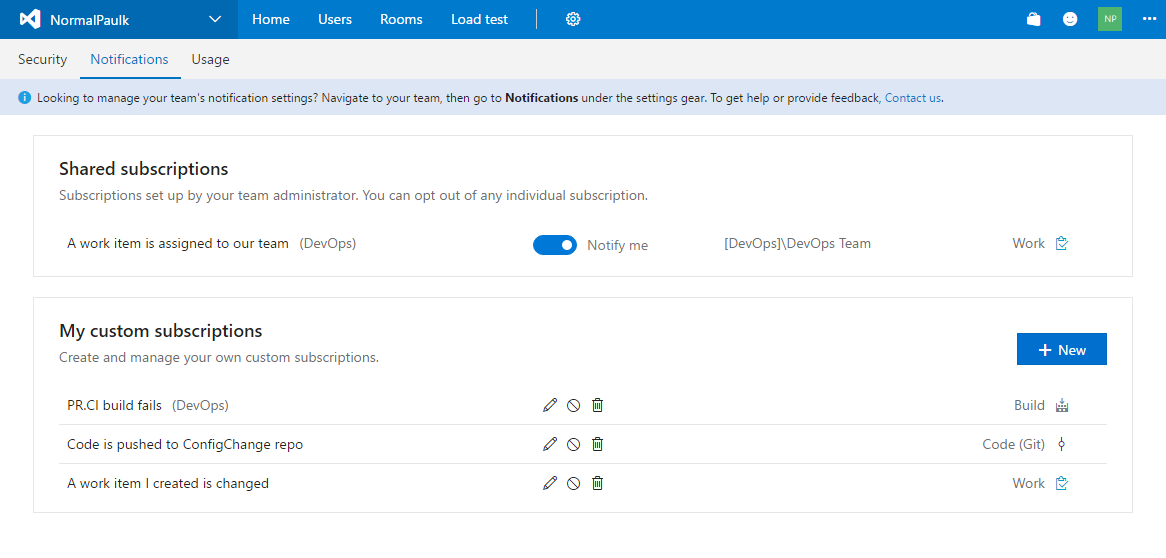Switch to the Security tab
Image resolution: width=1166 pixels, height=558 pixels.
(x=42, y=60)
